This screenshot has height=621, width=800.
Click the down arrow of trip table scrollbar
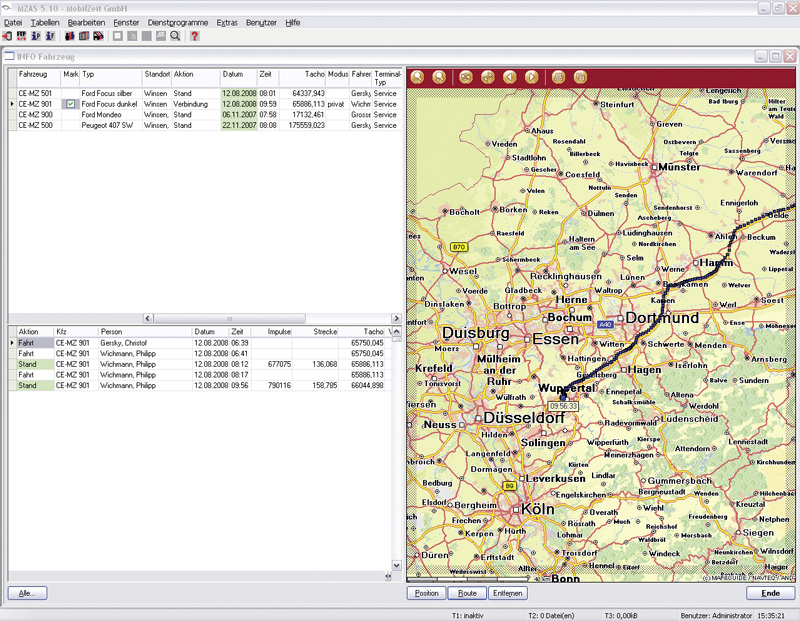(396, 565)
